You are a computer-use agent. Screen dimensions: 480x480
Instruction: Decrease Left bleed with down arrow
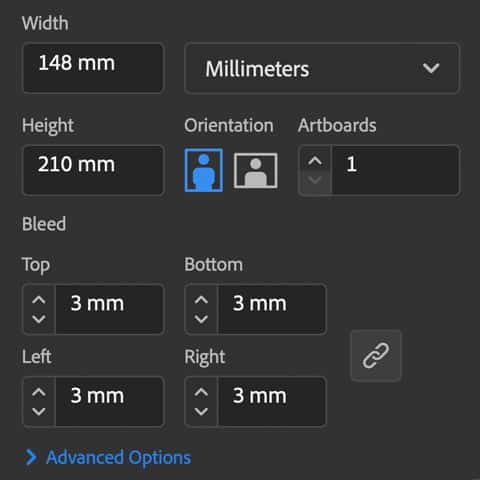point(39,411)
